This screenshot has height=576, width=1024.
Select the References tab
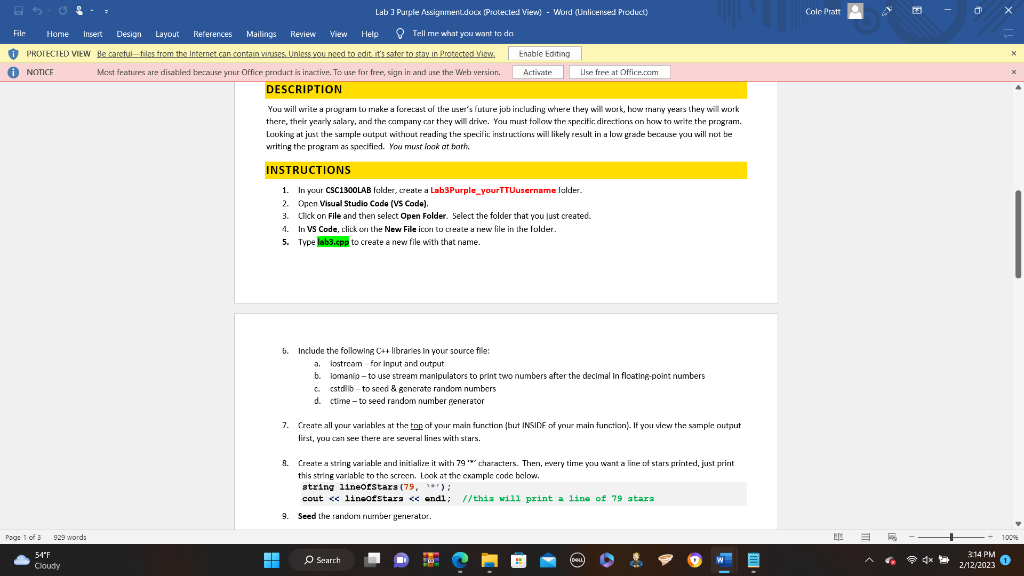(x=212, y=33)
